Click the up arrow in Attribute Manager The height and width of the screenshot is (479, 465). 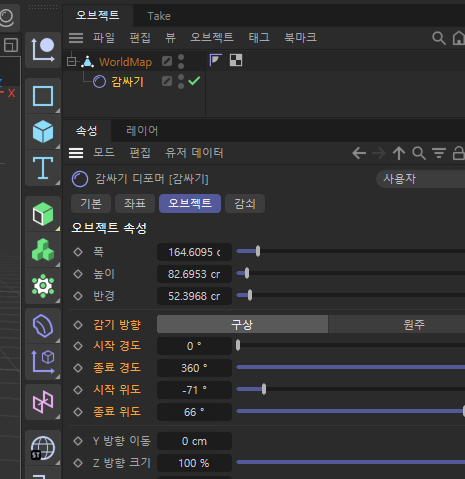[x=399, y=153]
